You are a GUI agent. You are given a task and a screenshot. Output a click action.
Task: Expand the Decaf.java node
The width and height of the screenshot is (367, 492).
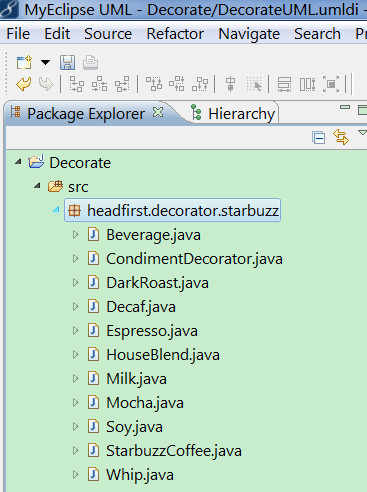click(75, 306)
